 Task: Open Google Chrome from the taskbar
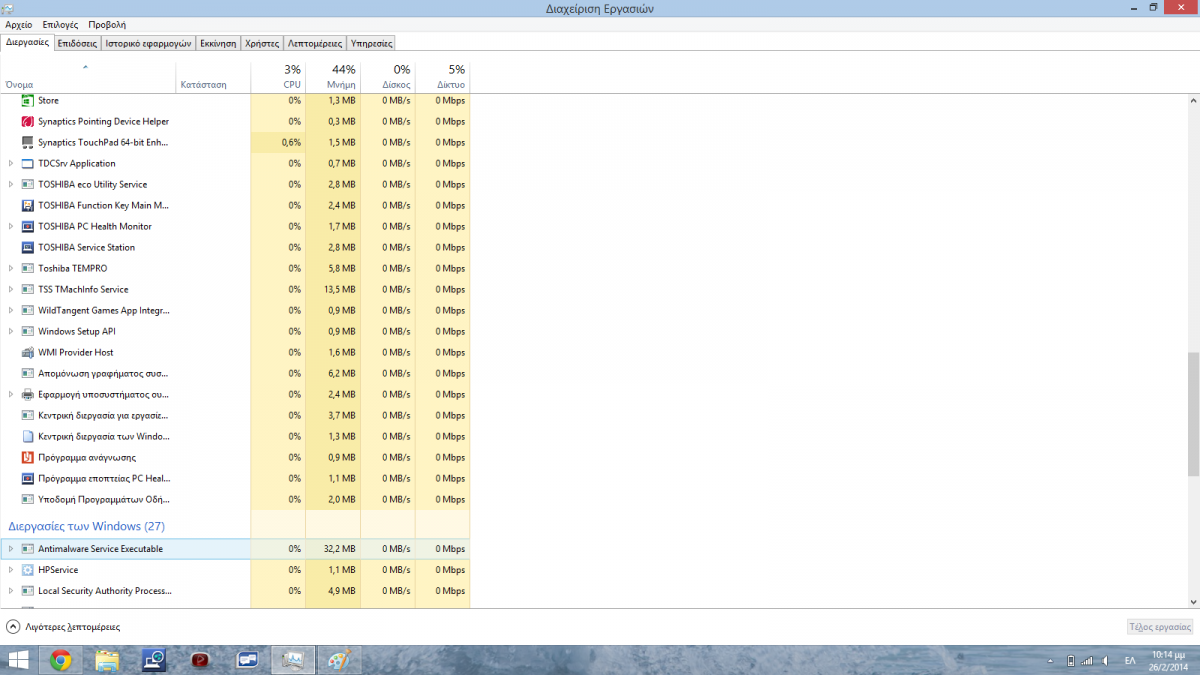61,660
